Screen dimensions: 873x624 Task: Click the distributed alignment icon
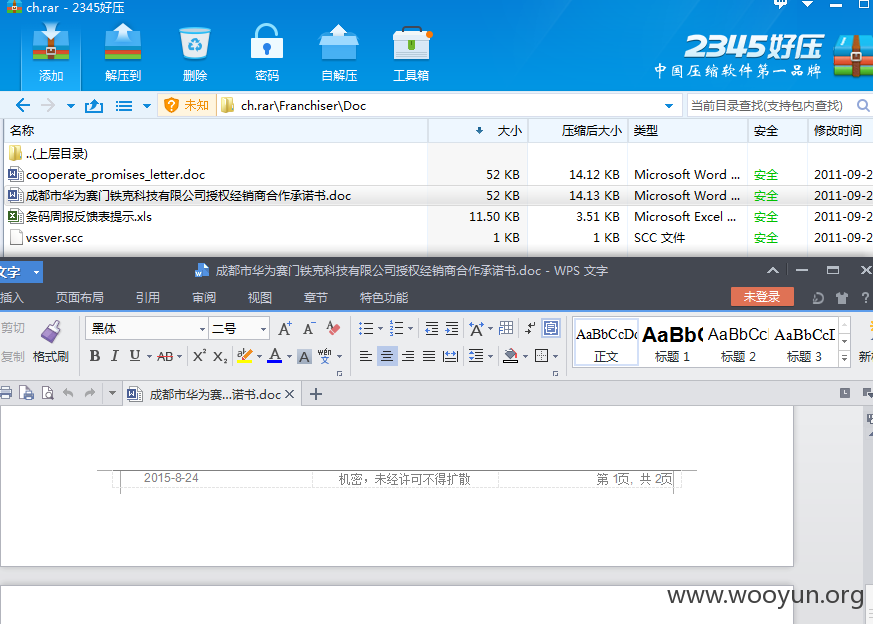pos(450,356)
